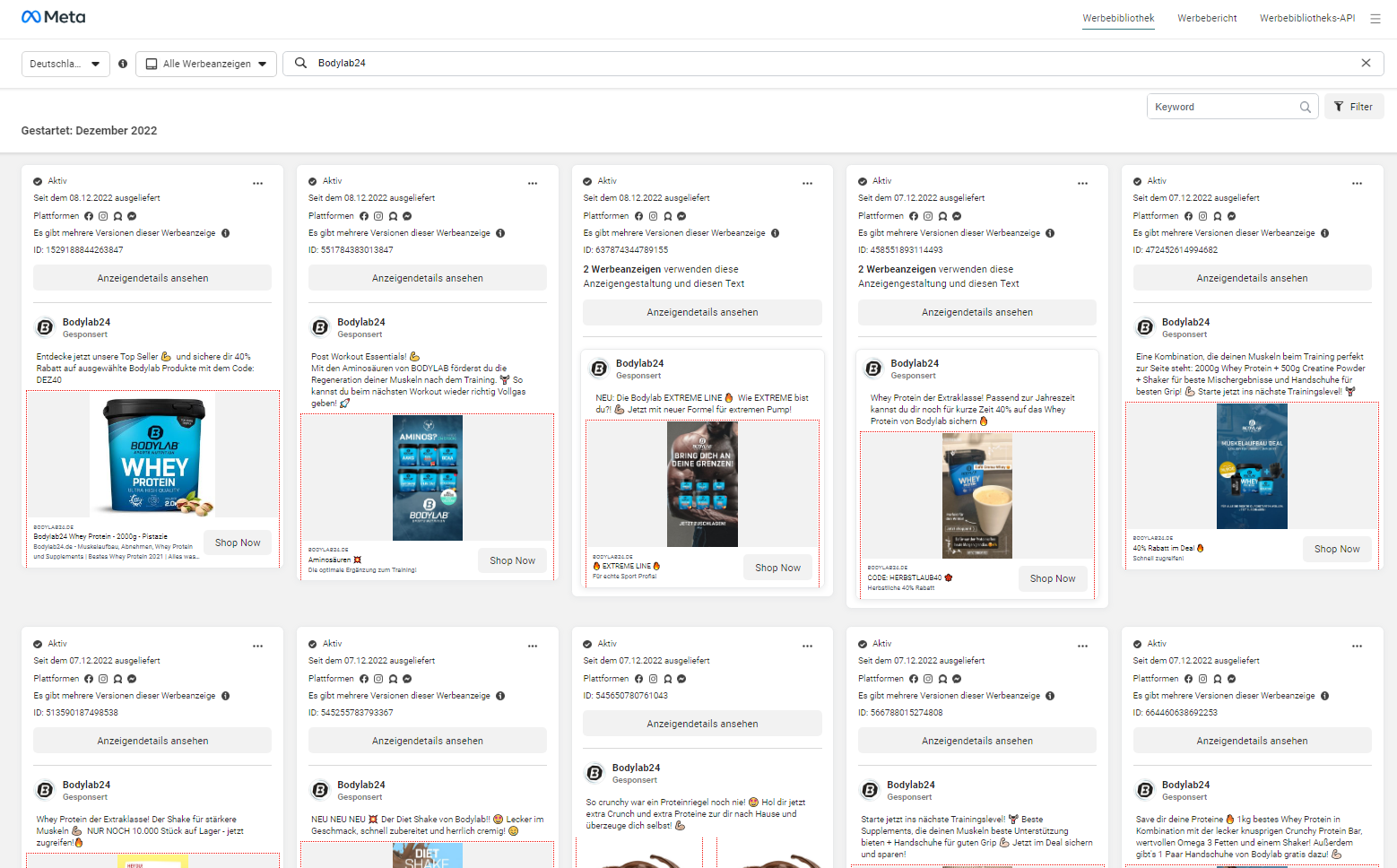Open three-dot menu for ad 1529188844263847

(258, 183)
